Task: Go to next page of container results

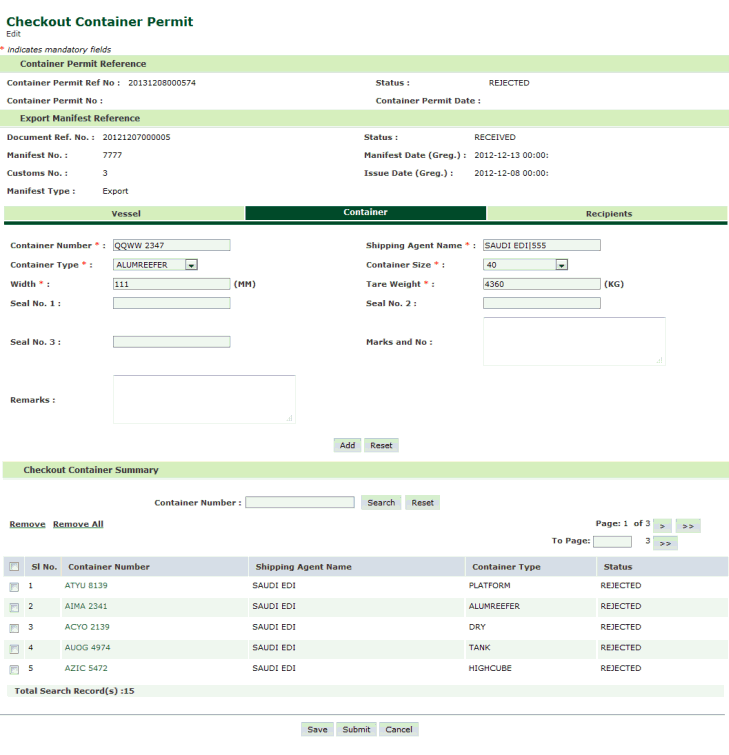Action: point(662,525)
